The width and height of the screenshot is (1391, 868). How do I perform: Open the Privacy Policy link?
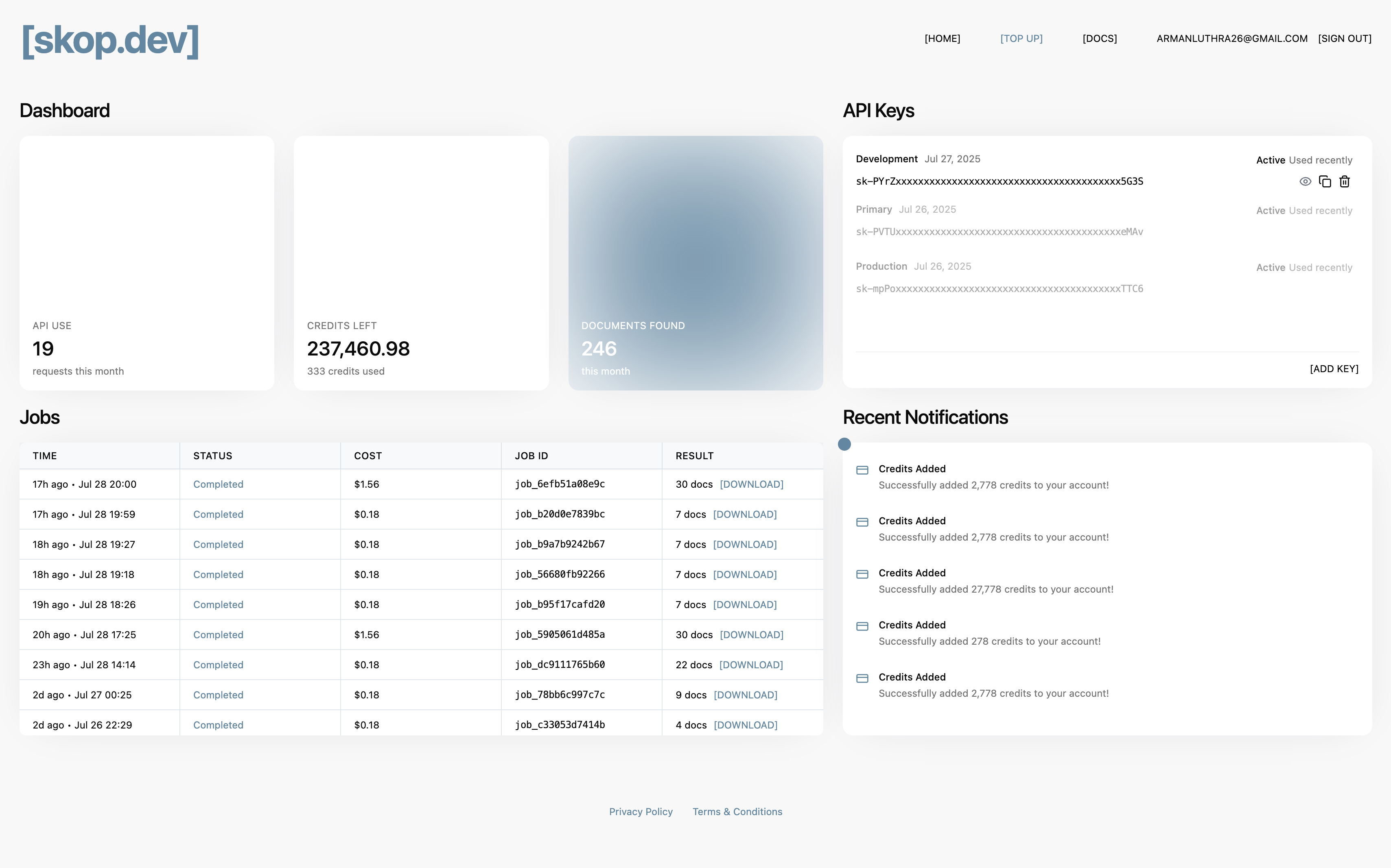(641, 811)
